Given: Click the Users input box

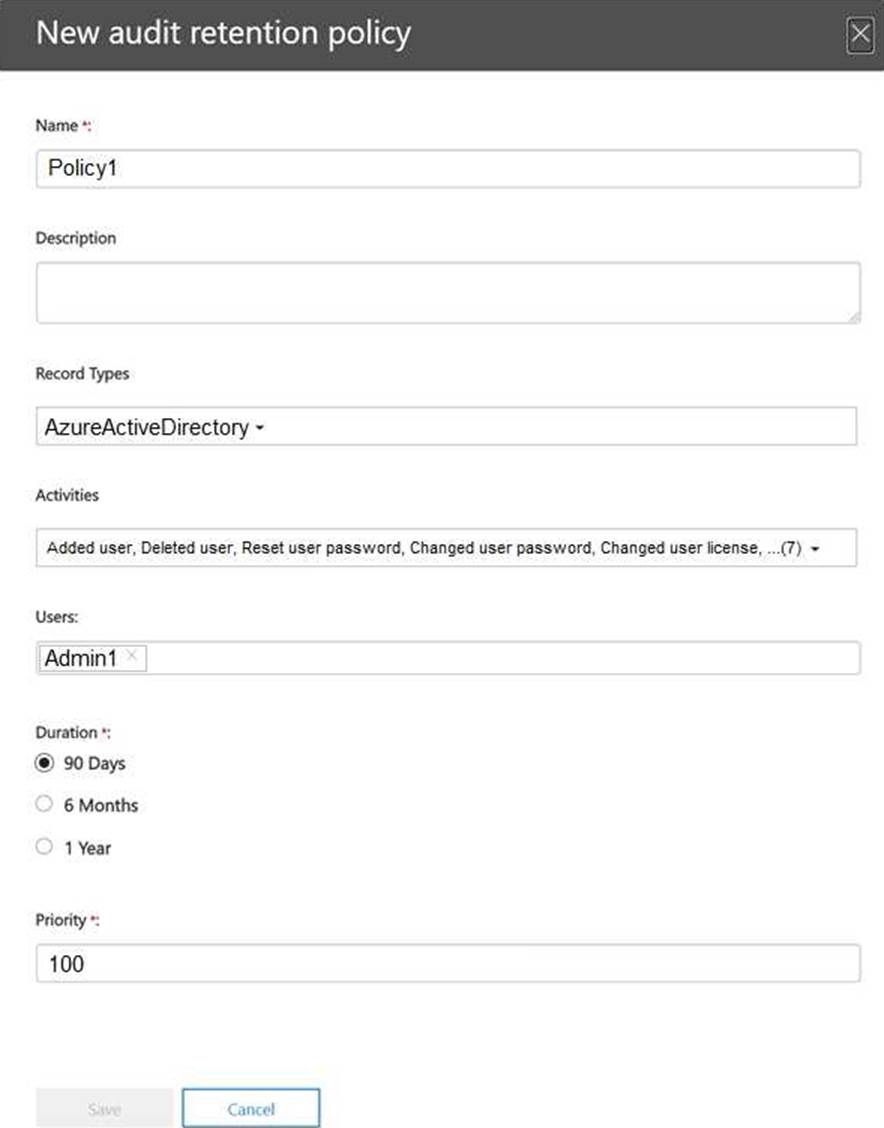Looking at the screenshot, I should pyautogui.click(x=500, y=658).
